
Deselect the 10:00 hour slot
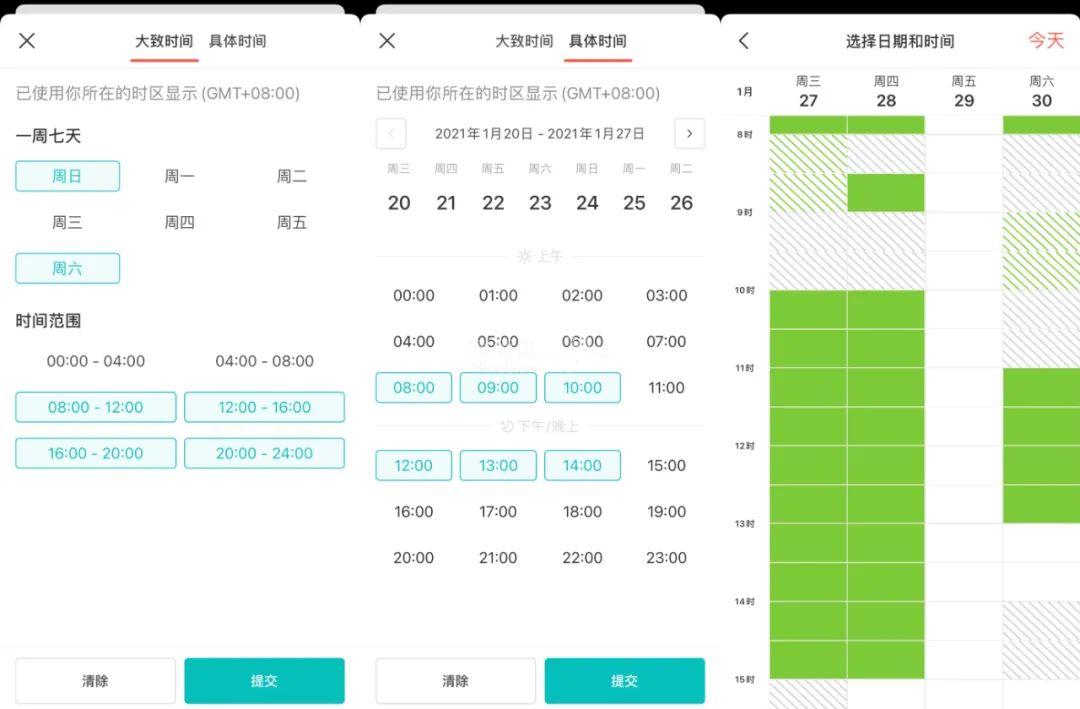coord(583,387)
